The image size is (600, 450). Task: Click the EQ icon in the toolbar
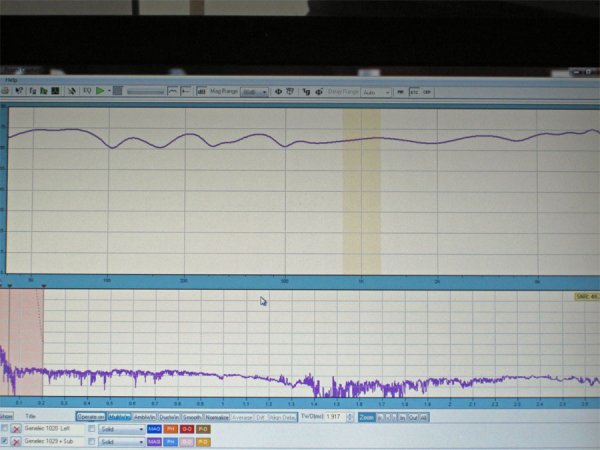pos(87,91)
